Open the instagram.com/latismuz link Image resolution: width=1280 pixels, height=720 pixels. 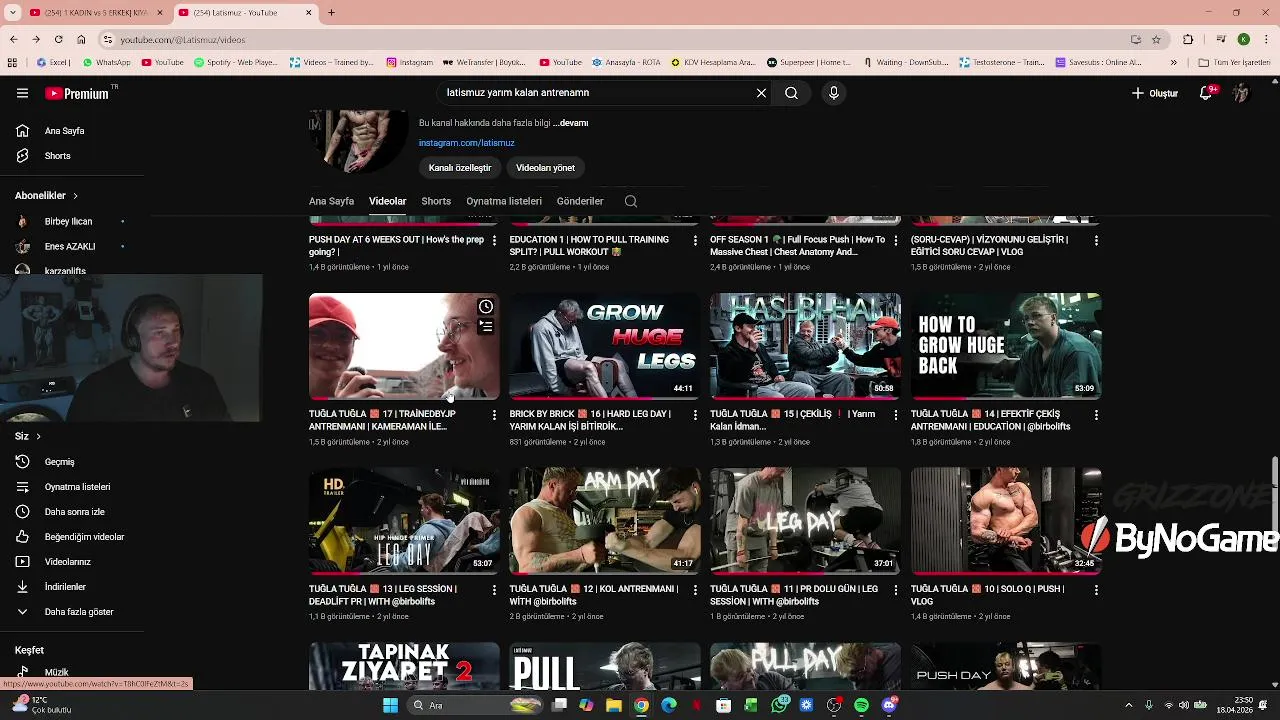click(x=466, y=143)
